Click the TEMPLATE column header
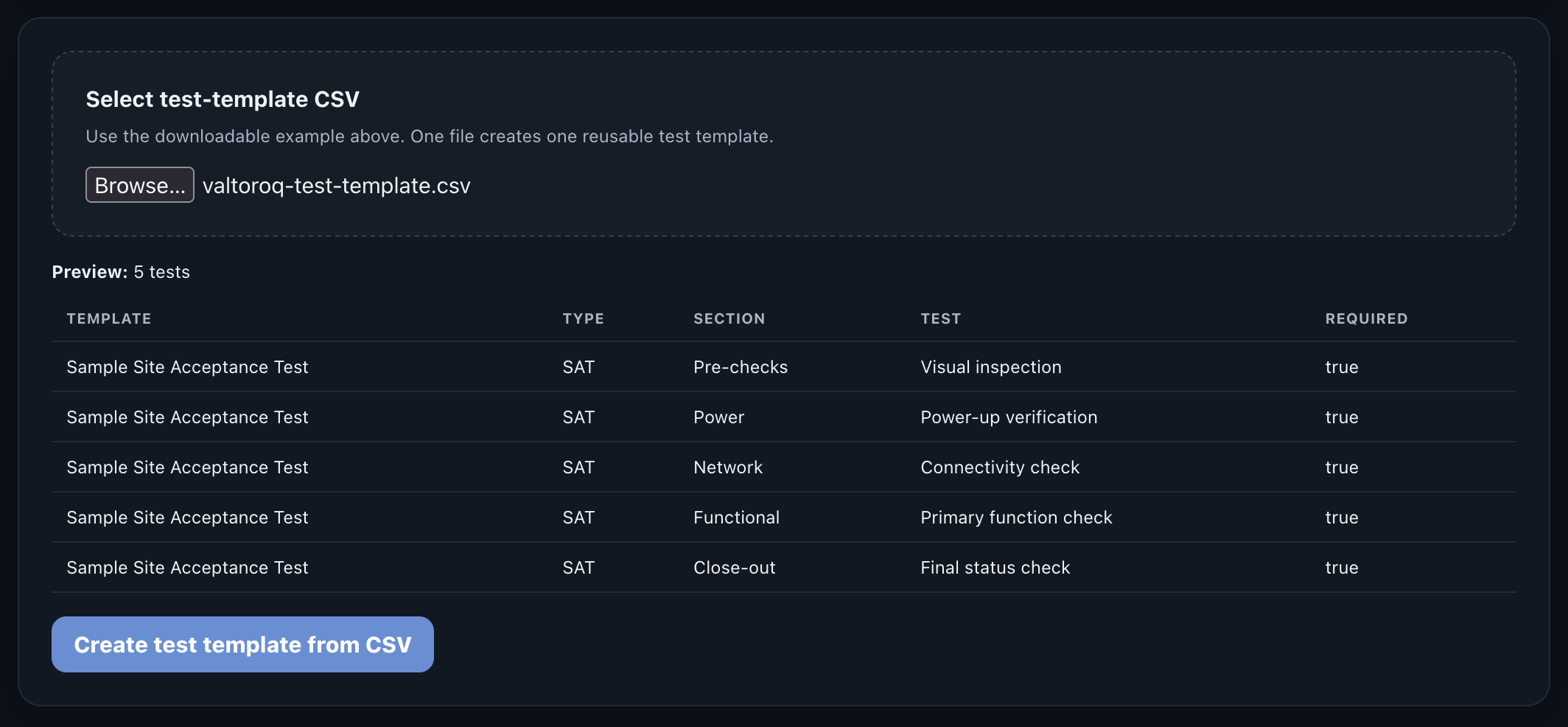Viewport: 1568px width, 727px height. (x=109, y=319)
